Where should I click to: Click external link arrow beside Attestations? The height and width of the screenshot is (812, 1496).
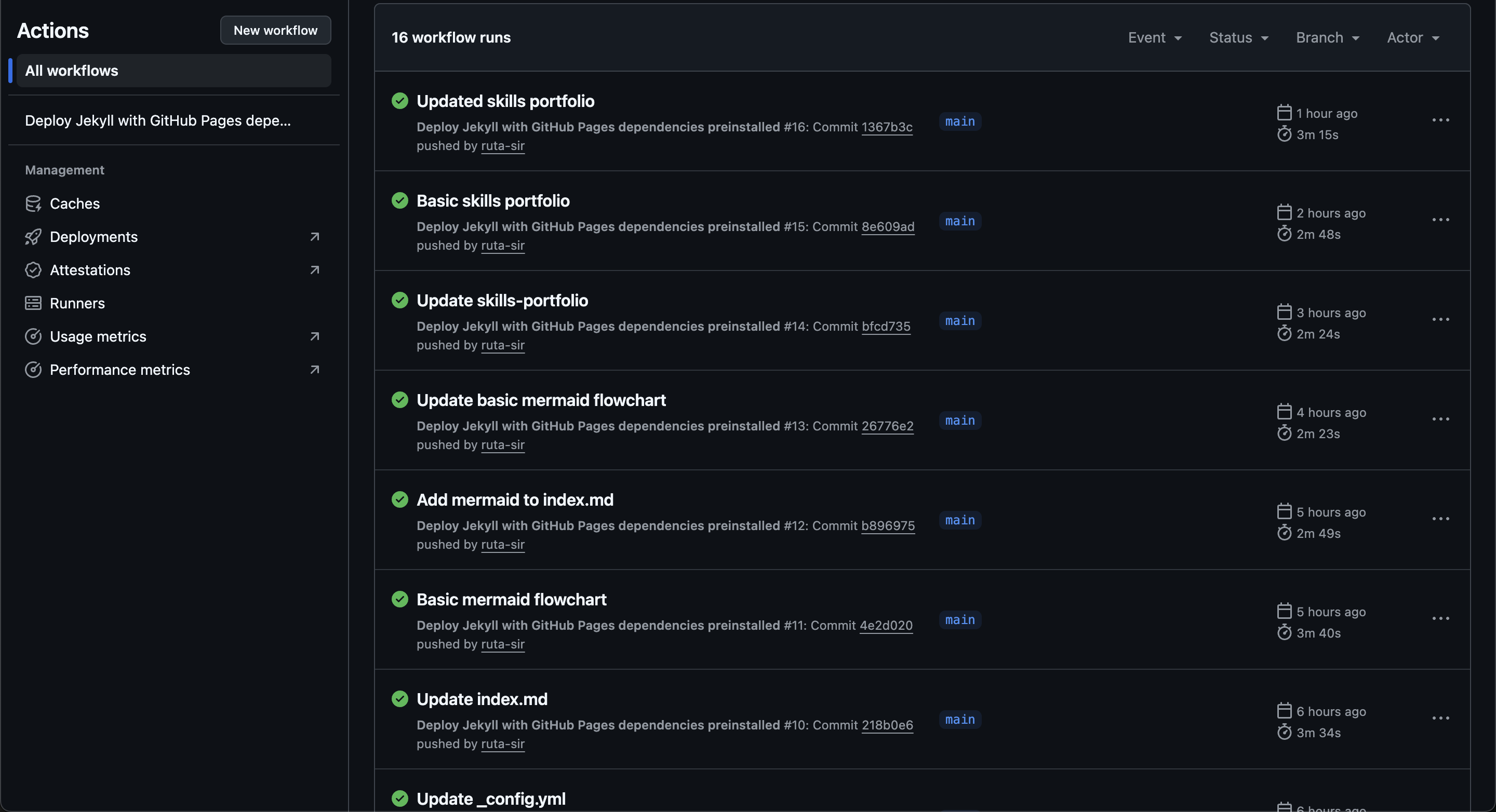pyautogui.click(x=315, y=270)
